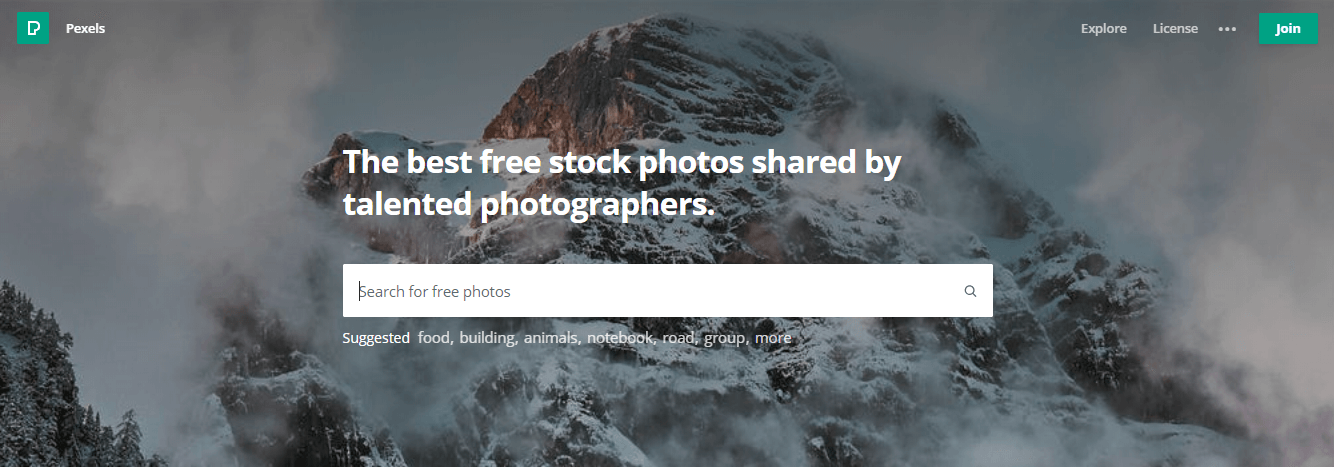Click the 'talented photographers.' headline line
Viewport: 1334px width, 467px height.
[x=530, y=204]
